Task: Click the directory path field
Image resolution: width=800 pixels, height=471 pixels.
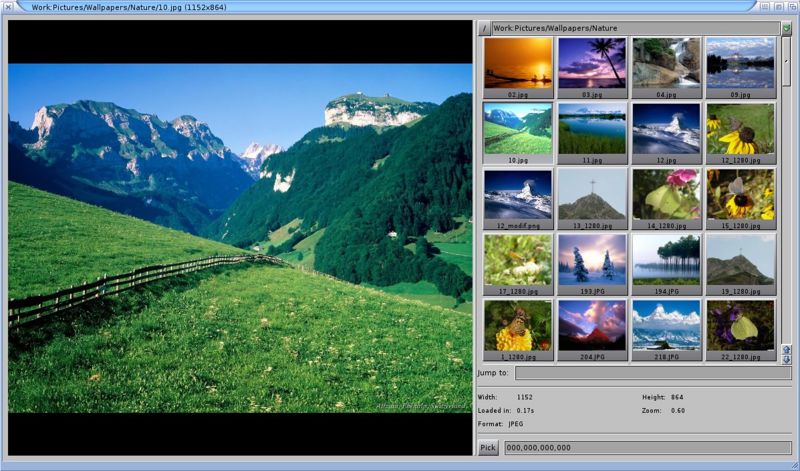Action: click(634, 29)
